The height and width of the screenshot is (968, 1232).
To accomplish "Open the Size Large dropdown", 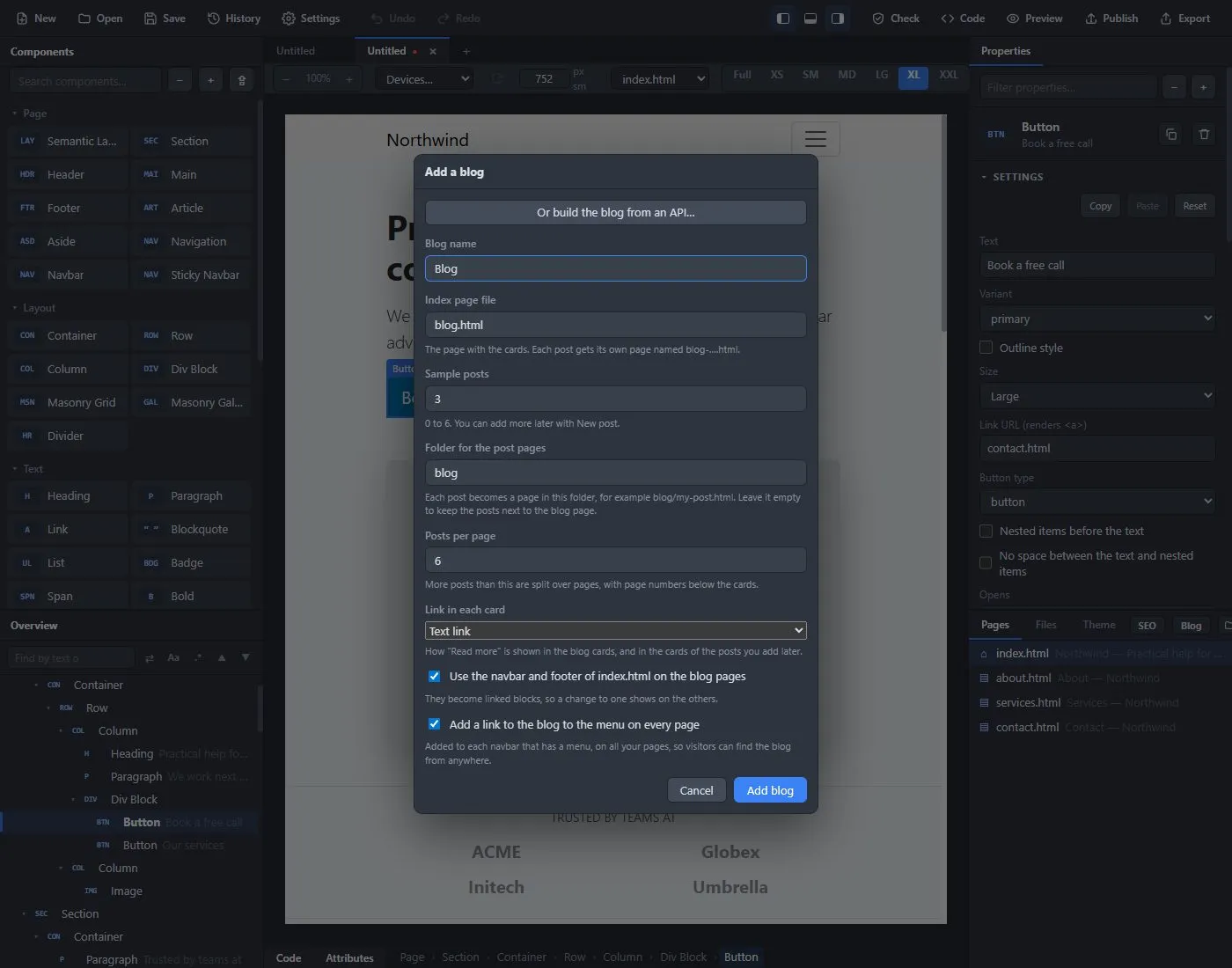I will 1097,396.
